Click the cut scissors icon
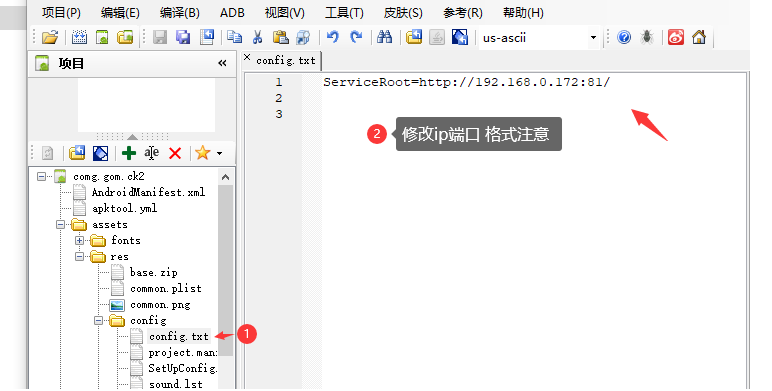This screenshot has width=772, height=391. tap(257, 37)
